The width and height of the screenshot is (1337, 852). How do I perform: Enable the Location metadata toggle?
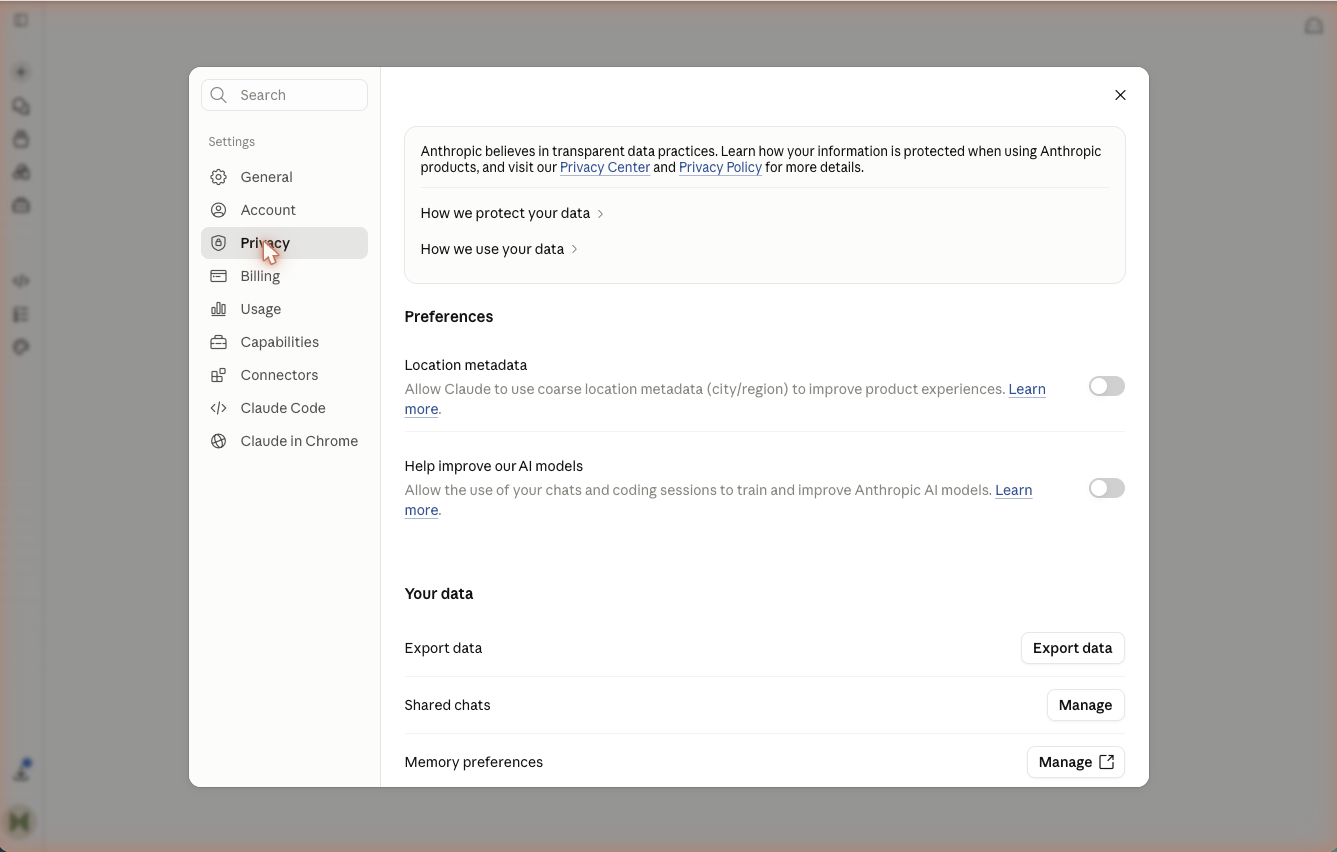[x=1107, y=386]
